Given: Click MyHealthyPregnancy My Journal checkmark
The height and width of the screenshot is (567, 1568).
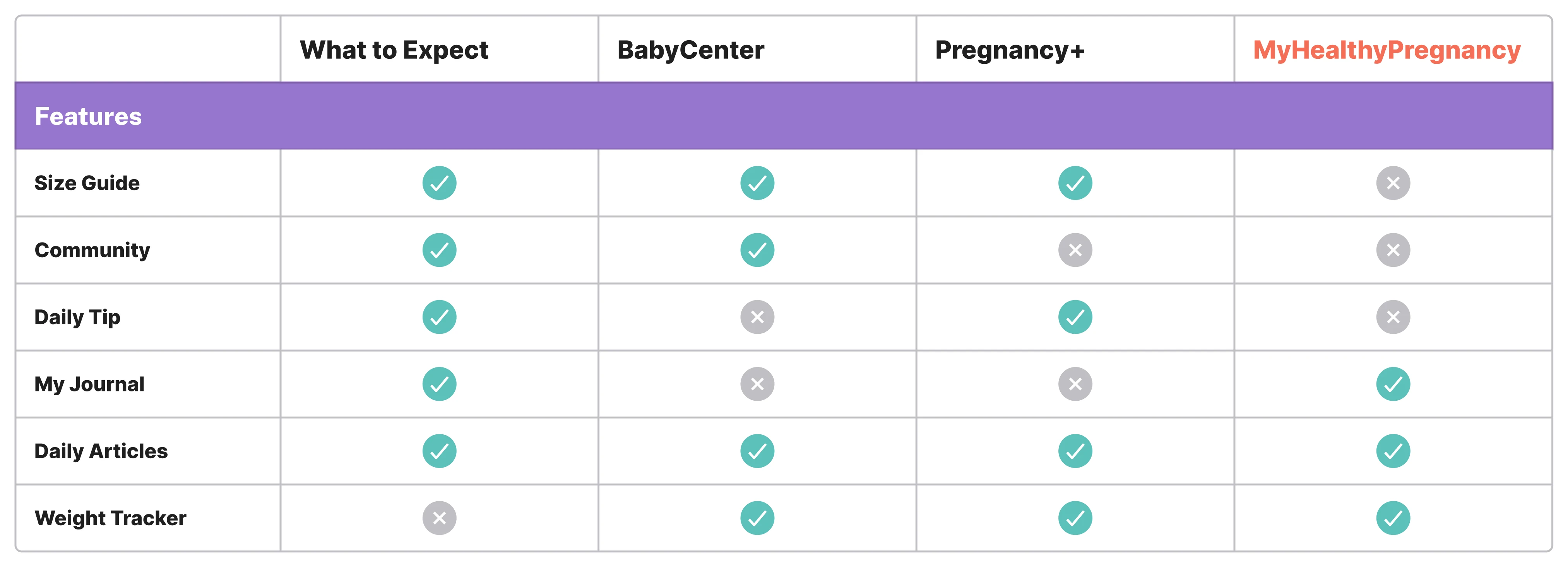Looking at the screenshot, I should coord(1393,384).
